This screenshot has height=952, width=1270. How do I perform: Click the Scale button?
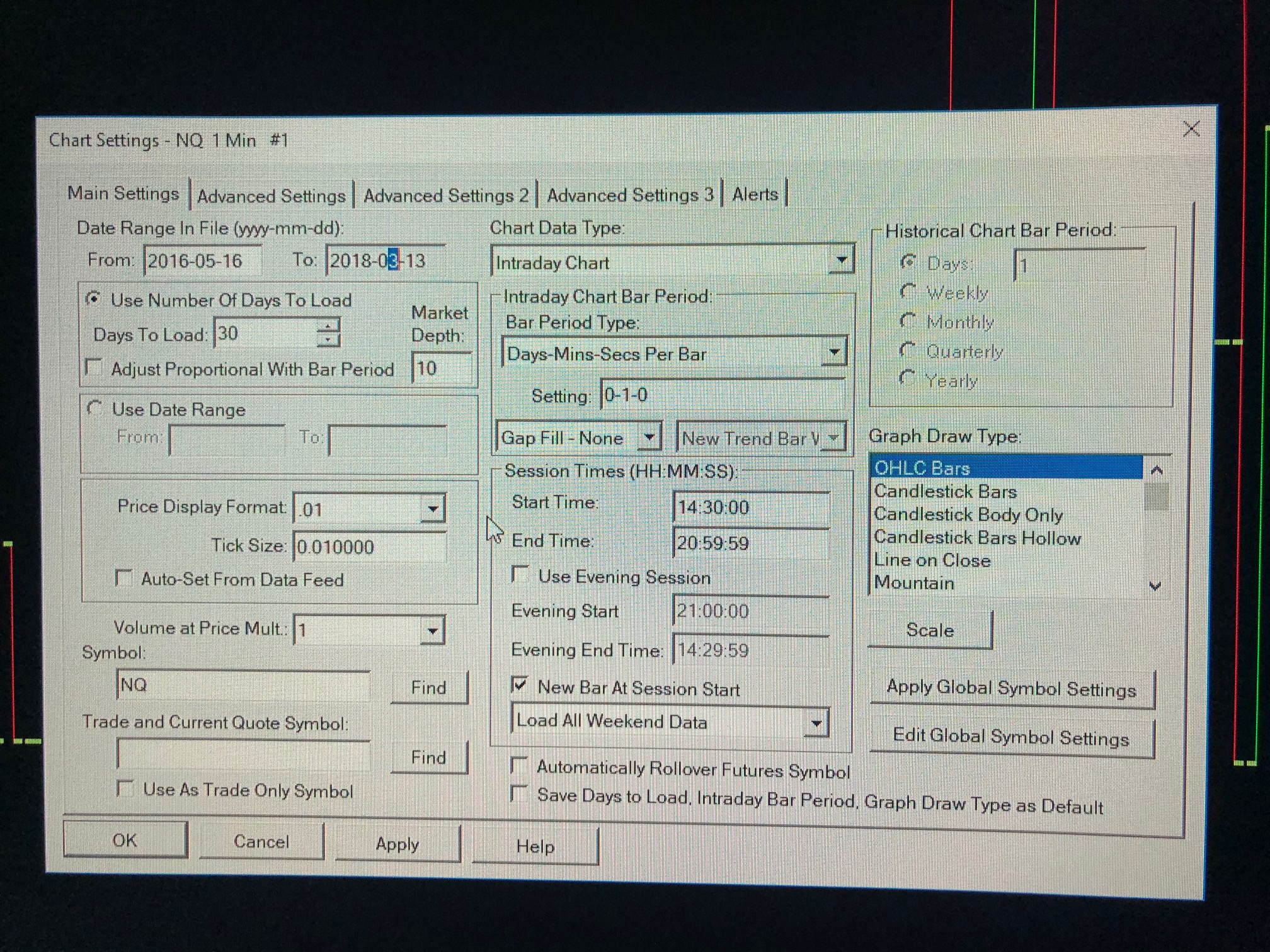(930, 630)
